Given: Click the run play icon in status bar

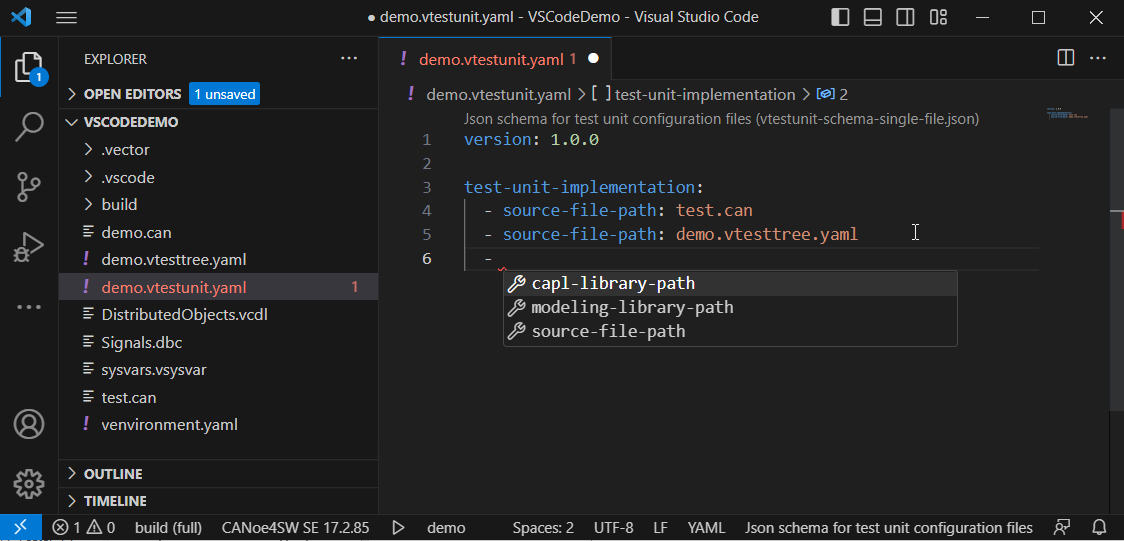Looking at the screenshot, I should [399, 527].
